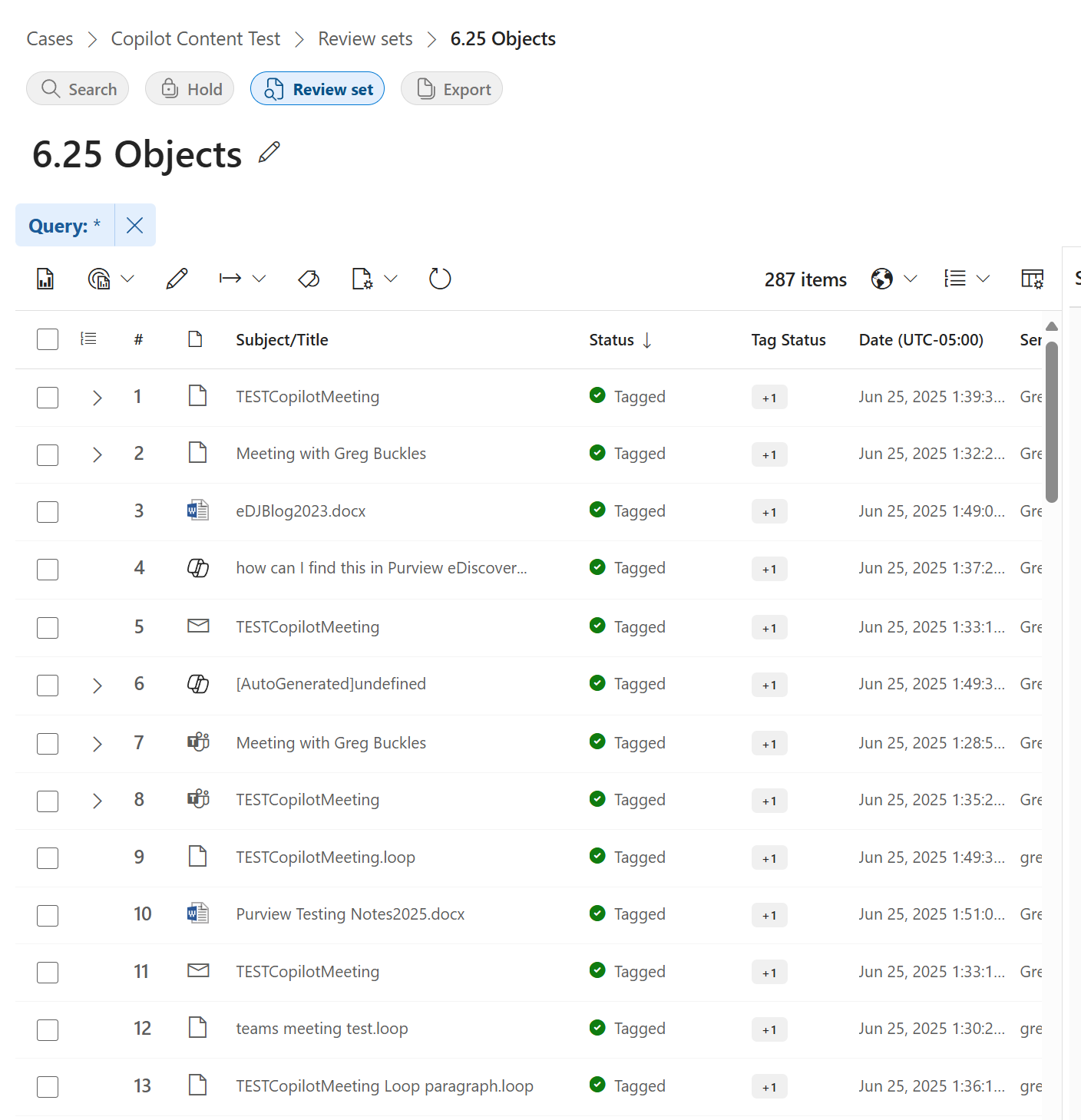This screenshot has height=1120, width=1081.
Task: Open the time zone globe dropdown arrow
Action: (911, 279)
